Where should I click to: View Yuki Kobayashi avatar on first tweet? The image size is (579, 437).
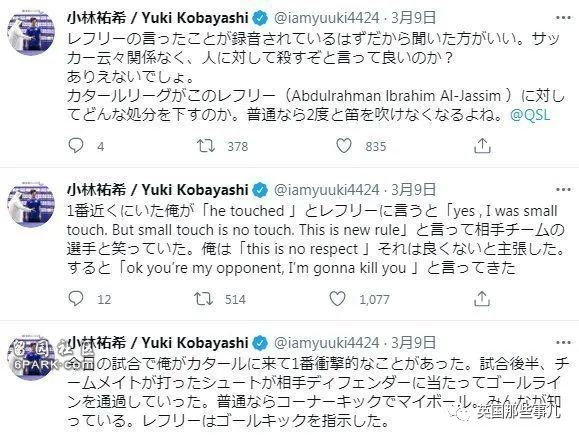pos(31,33)
